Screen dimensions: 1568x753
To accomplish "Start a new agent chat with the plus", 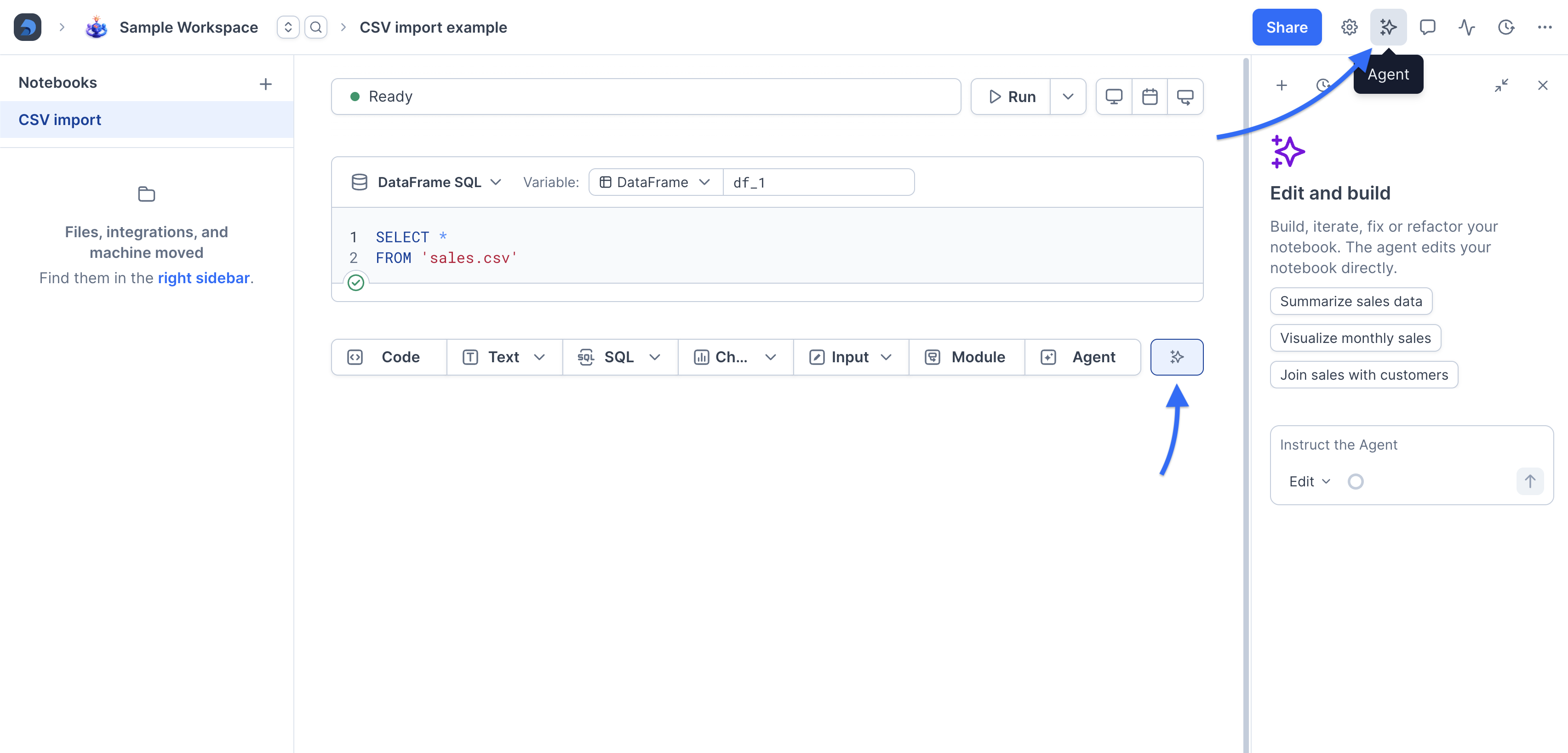I will [x=1282, y=85].
